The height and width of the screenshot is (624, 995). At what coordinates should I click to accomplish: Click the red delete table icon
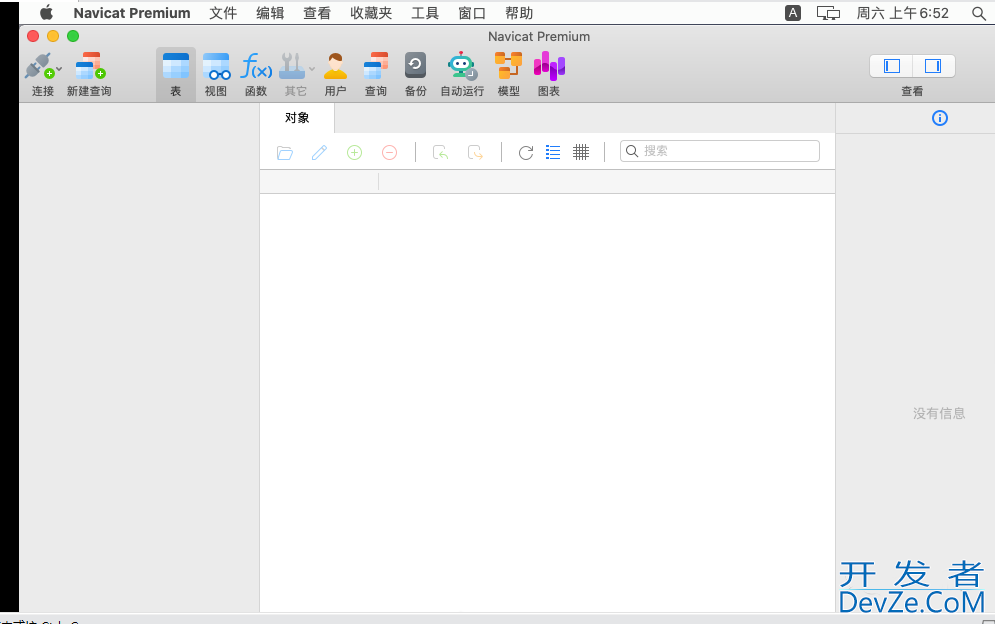(x=389, y=152)
